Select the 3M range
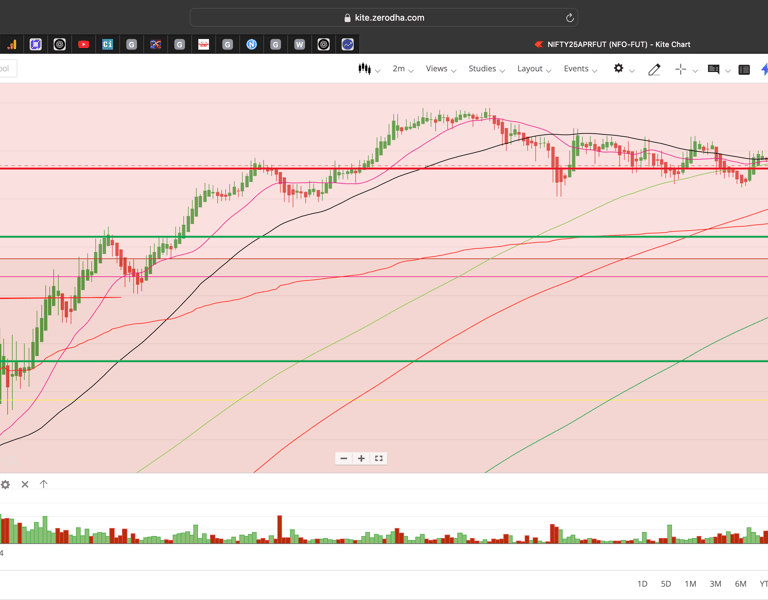The image size is (768, 600). point(715,584)
